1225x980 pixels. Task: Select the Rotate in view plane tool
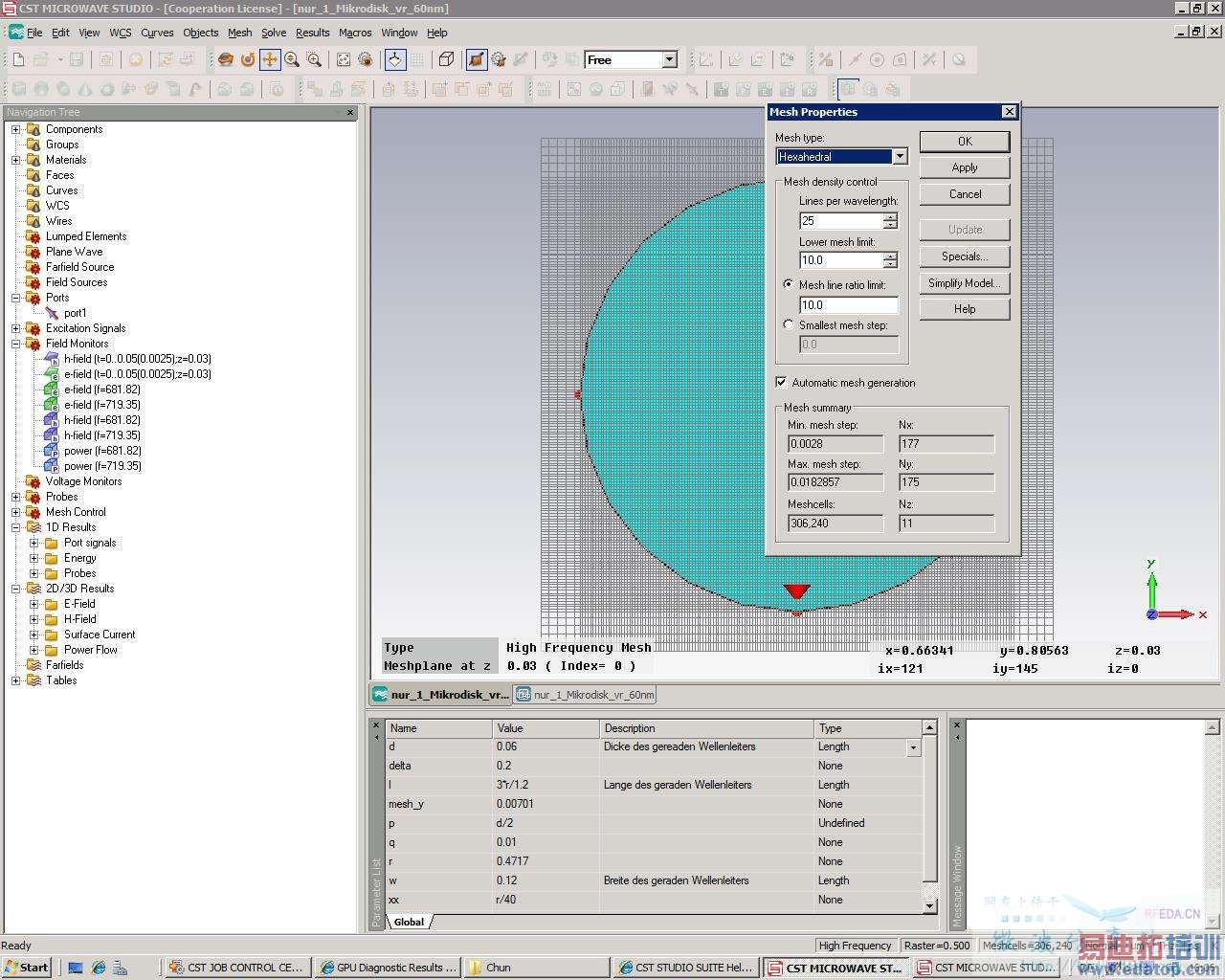(248, 59)
